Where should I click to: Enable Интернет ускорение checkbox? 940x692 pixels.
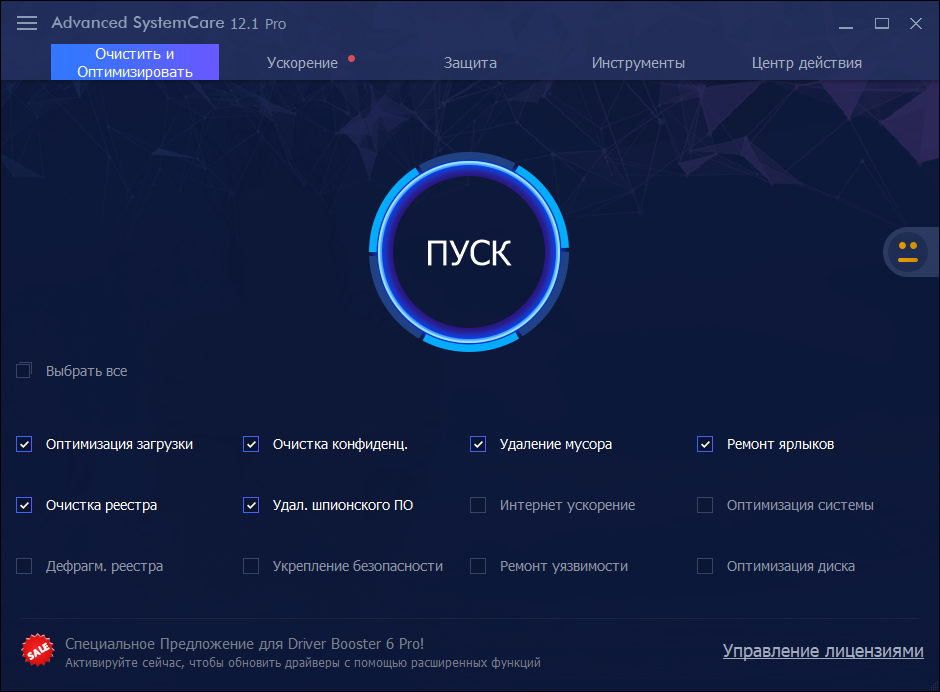pyautogui.click(x=478, y=505)
